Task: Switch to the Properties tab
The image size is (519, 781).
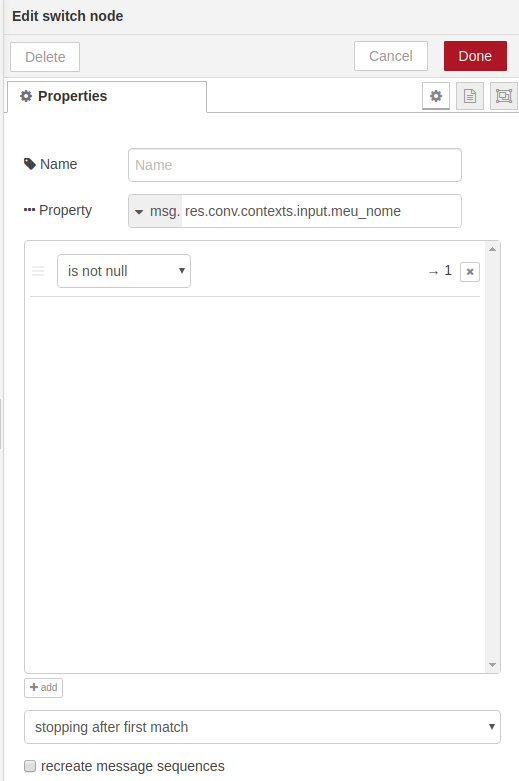Action: pos(107,97)
